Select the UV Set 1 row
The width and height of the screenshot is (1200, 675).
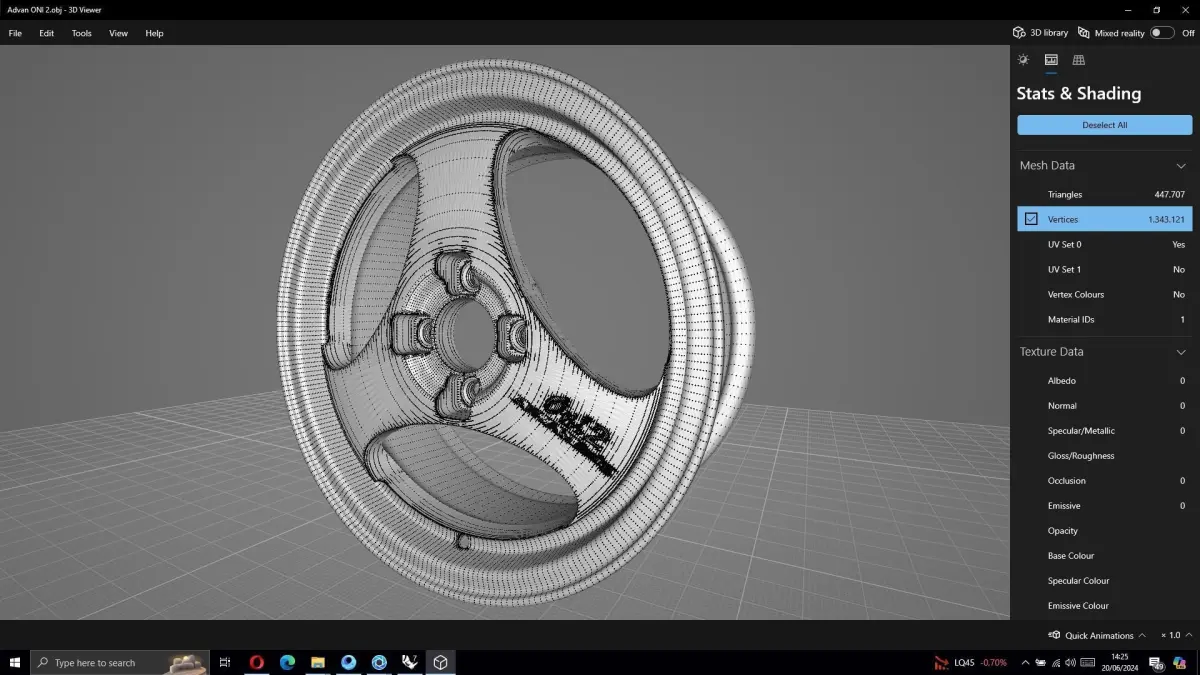tap(1104, 269)
